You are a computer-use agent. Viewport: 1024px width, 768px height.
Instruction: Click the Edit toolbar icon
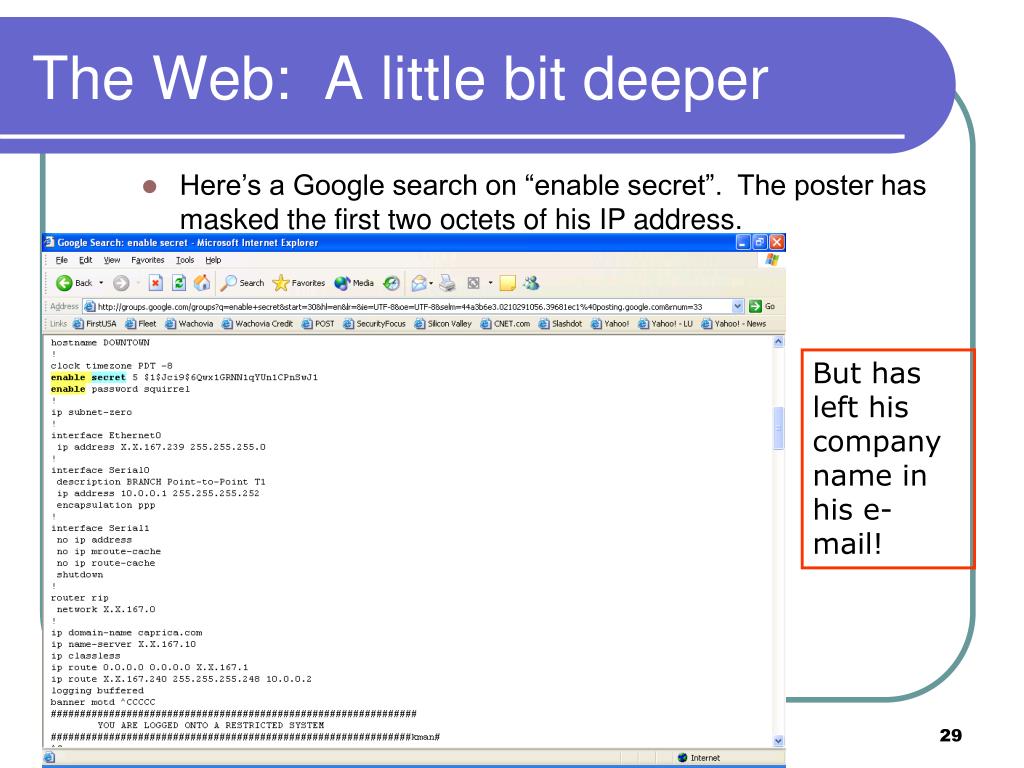click(x=473, y=283)
